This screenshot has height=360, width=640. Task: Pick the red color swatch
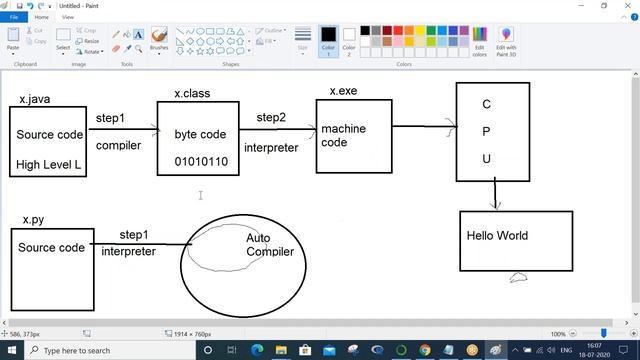pyautogui.click(x=398, y=31)
